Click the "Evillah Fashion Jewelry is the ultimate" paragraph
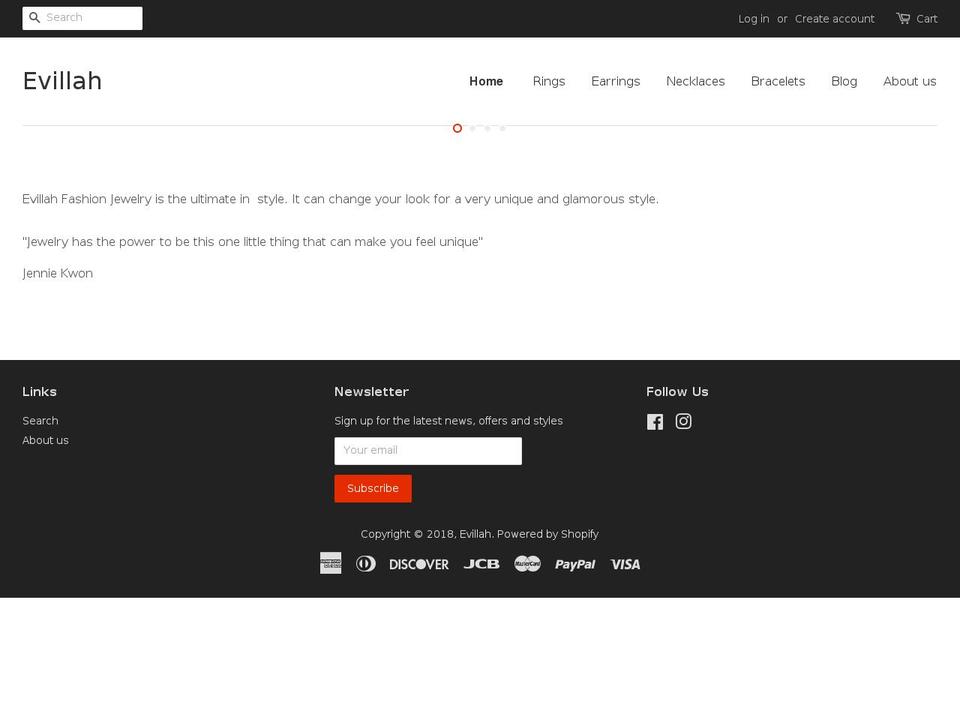This screenshot has width=960, height=720. (x=340, y=199)
